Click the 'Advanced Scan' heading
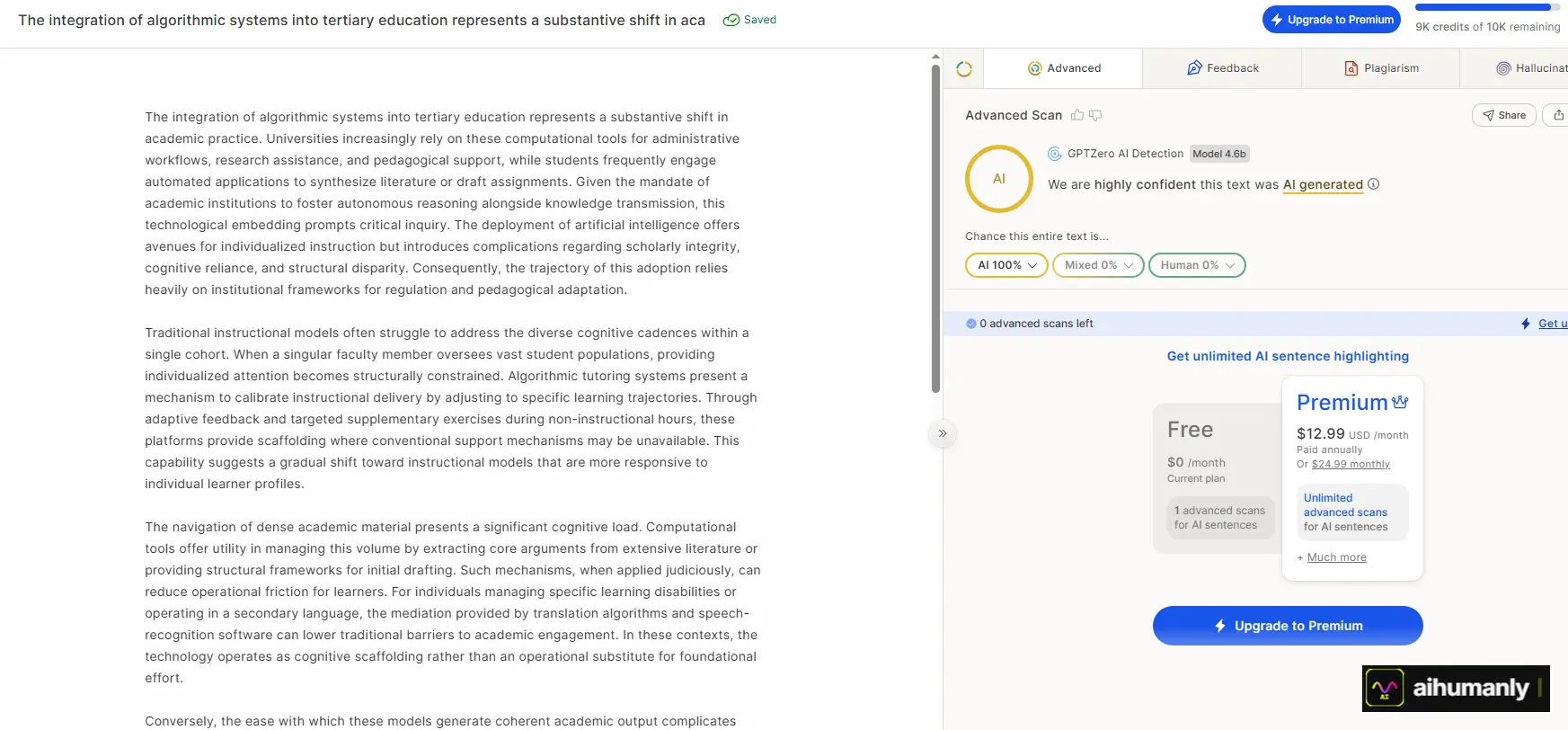Viewport: 1568px width, 730px height. pos(1014,115)
